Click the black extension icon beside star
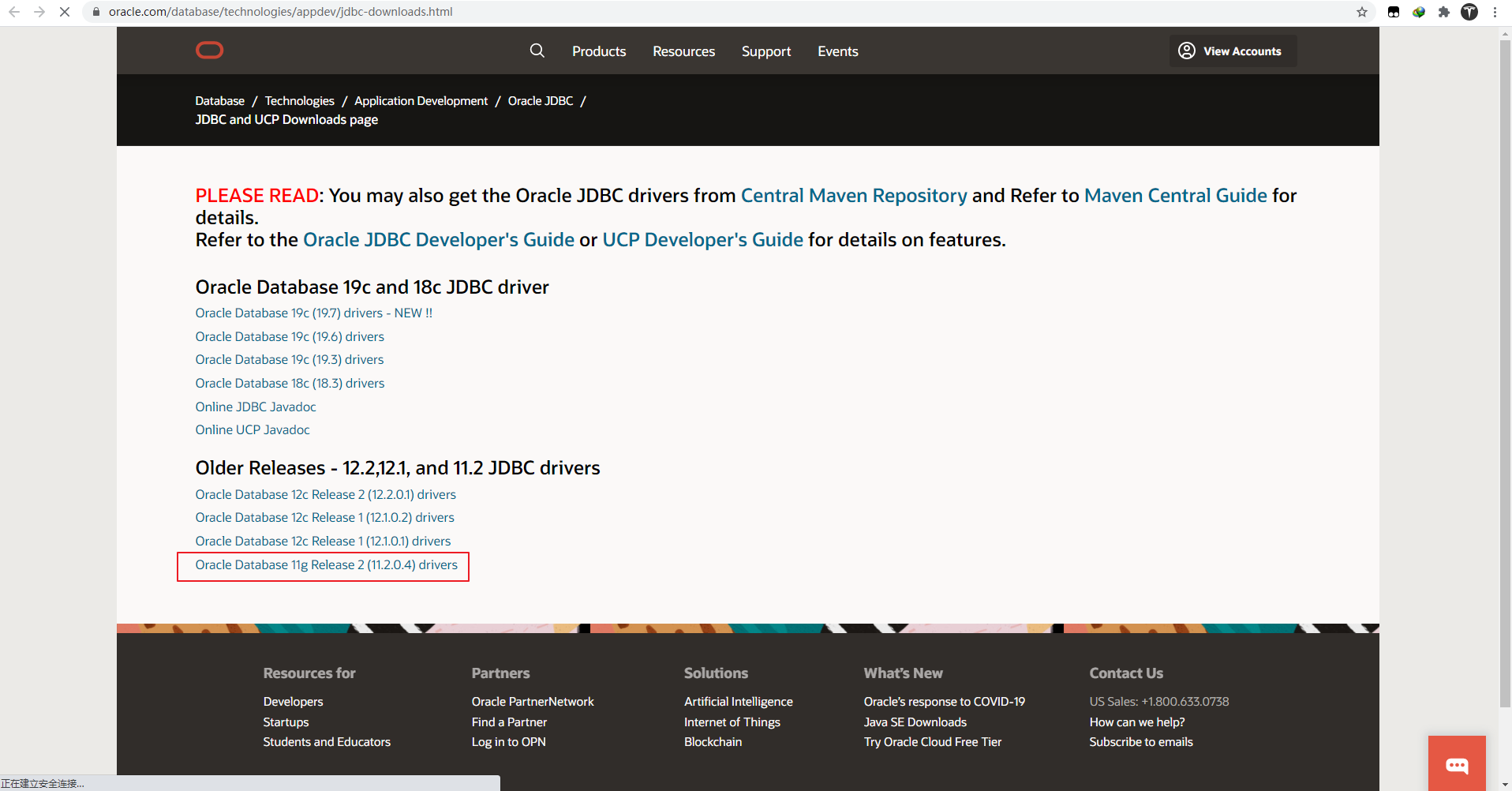Screen dimensions: 1512x791 (1394, 12)
